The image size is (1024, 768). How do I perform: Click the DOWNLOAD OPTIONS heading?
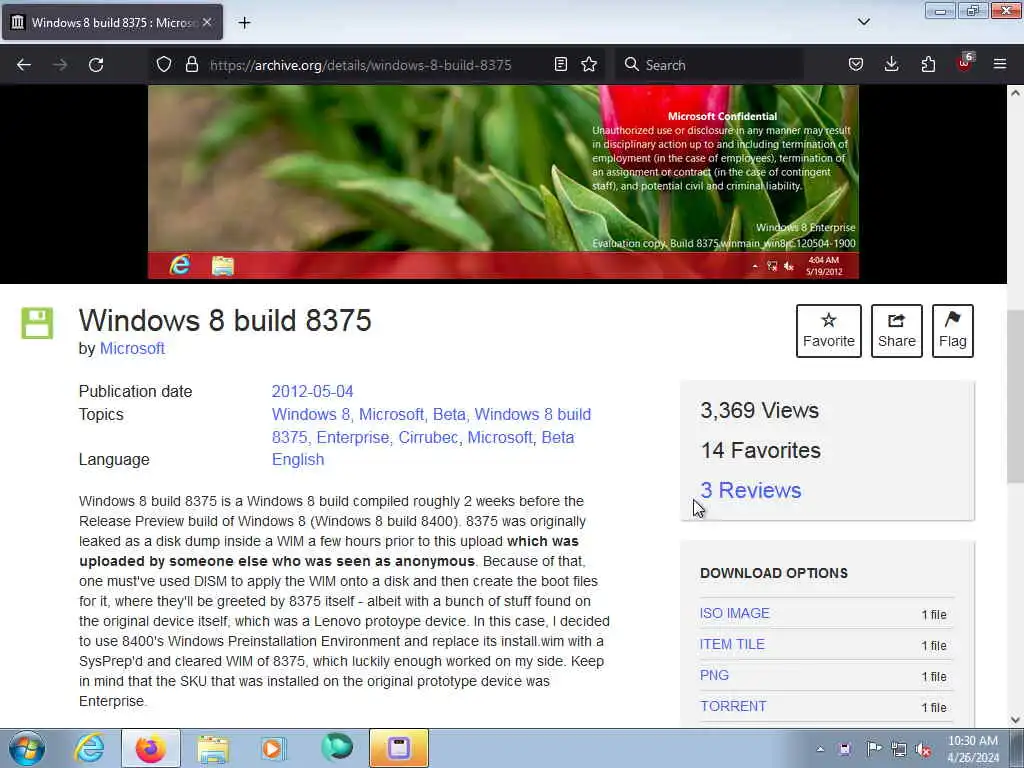pyautogui.click(x=774, y=573)
